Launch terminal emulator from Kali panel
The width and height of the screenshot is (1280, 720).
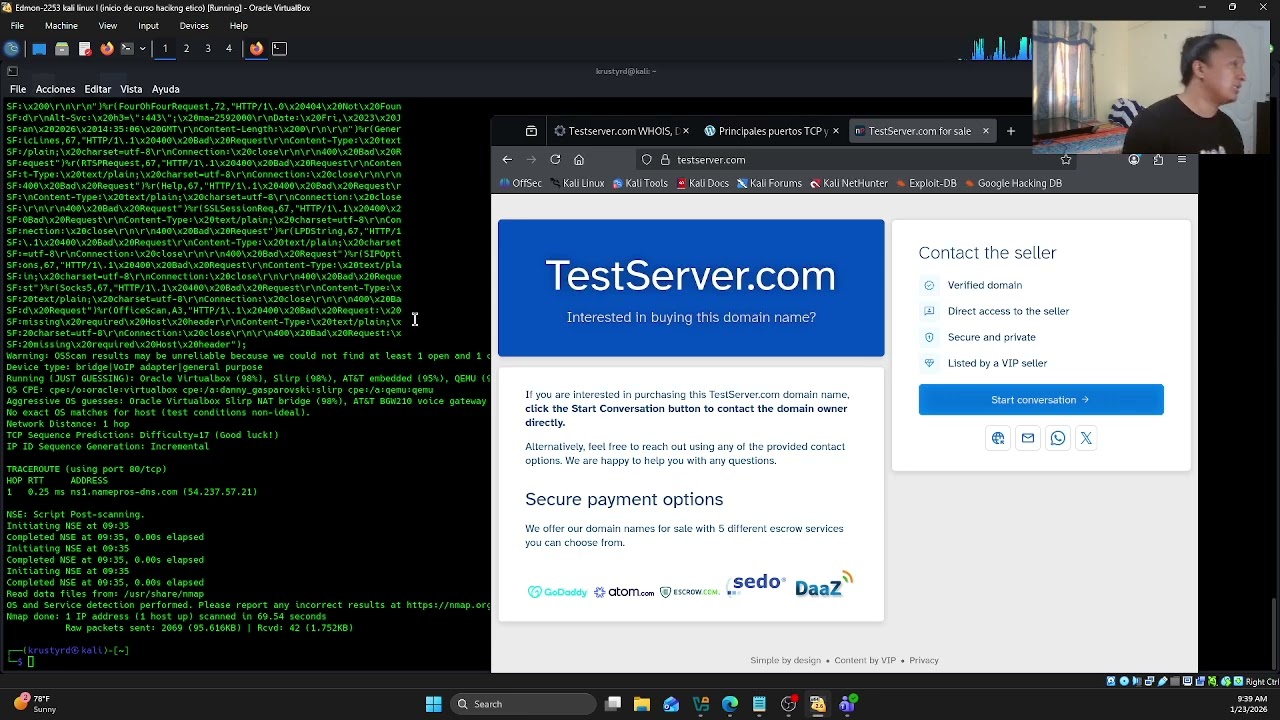coord(127,48)
